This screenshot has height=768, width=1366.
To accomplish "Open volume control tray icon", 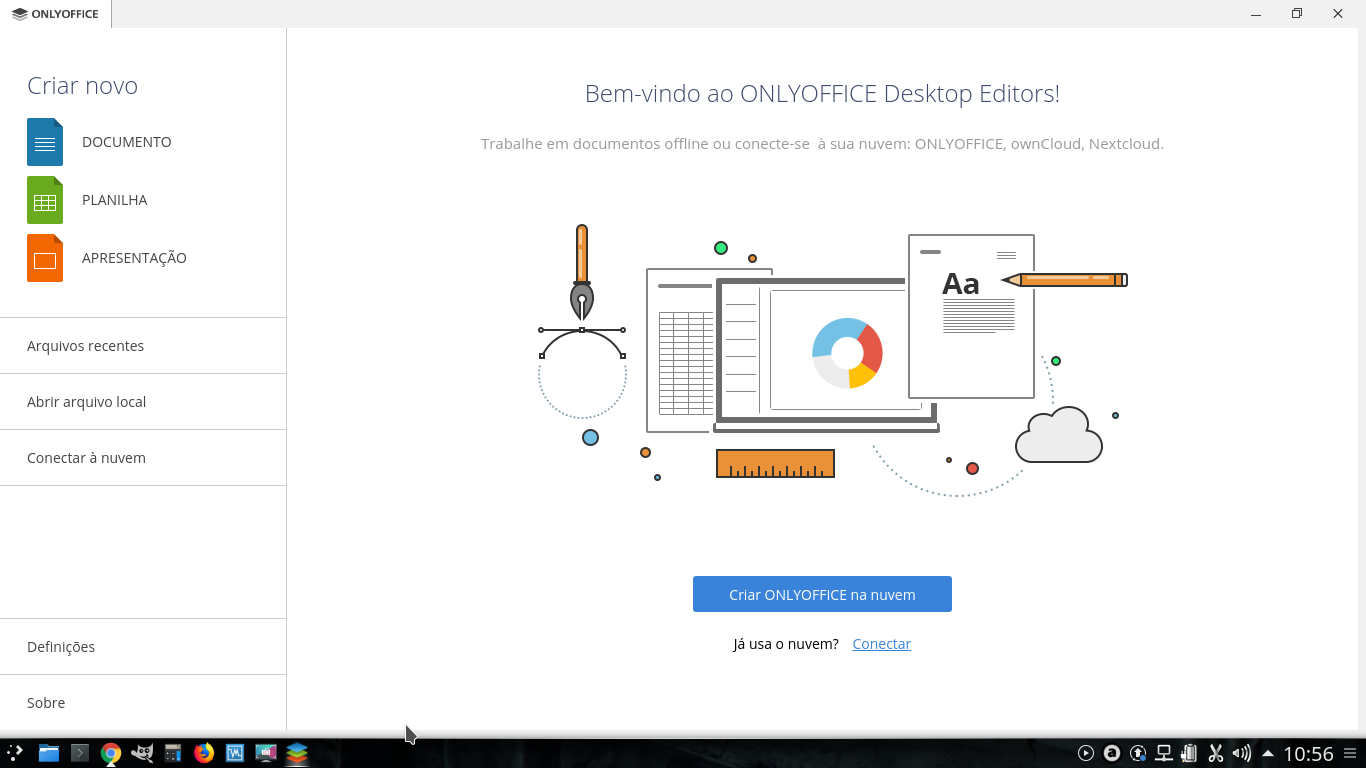I will (1242, 753).
